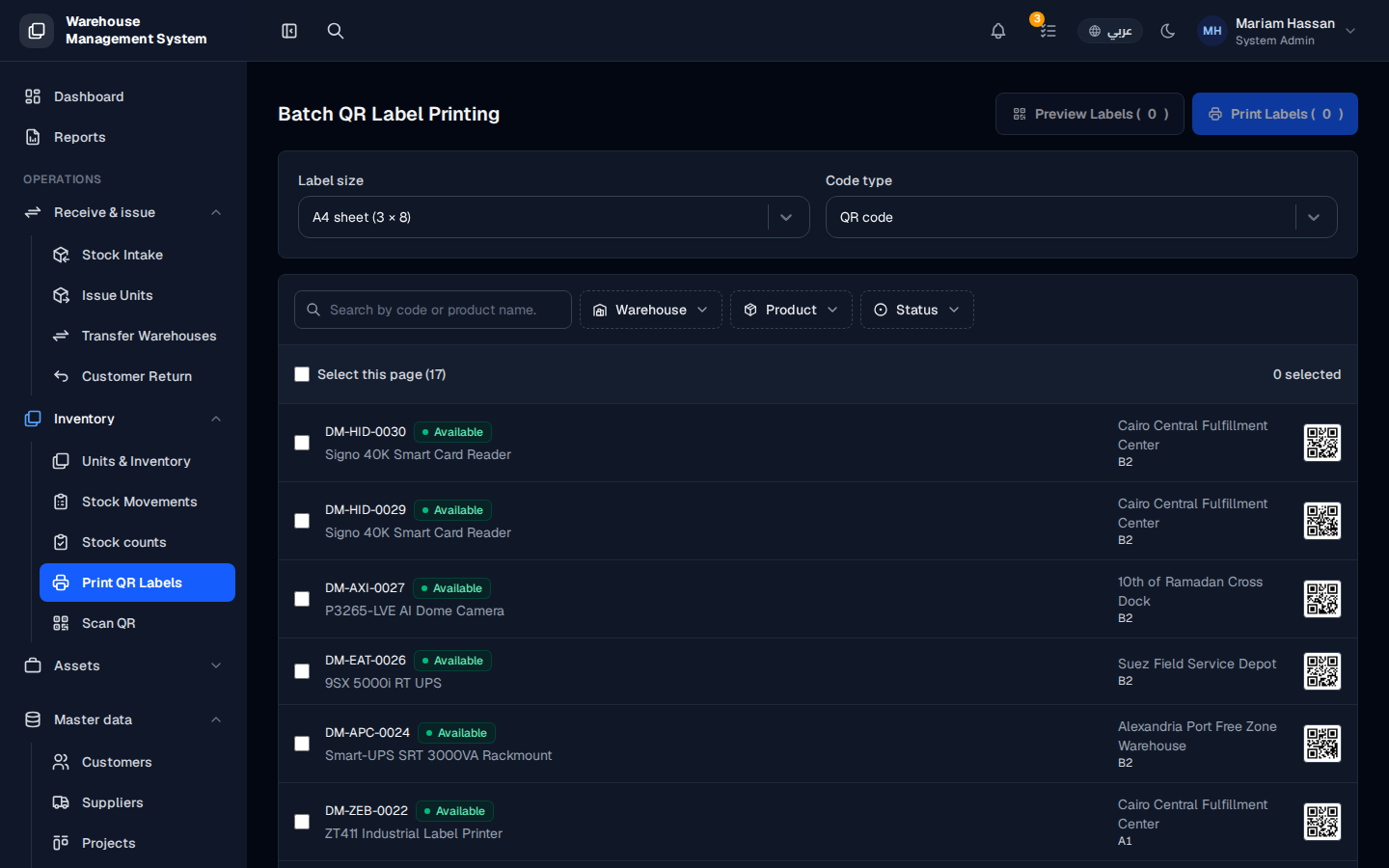Tick the DM-ZEB-0022 row checkbox
The image size is (1389, 868).
pyautogui.click(x=302, y=822)
